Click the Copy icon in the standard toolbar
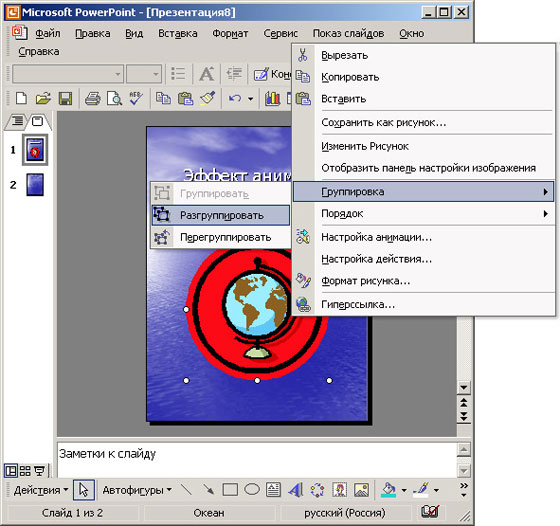This screenshot has width=560, height=526. (x=163, y=98)
